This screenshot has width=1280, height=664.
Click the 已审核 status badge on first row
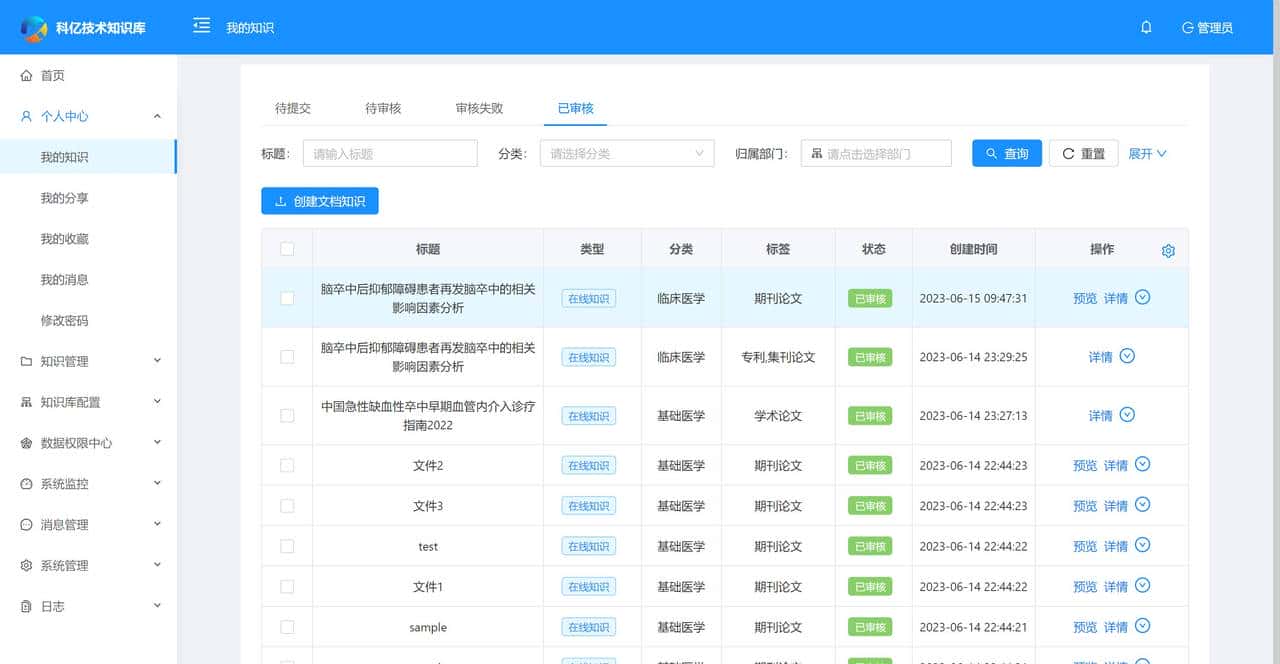click(x=869, y=297)
